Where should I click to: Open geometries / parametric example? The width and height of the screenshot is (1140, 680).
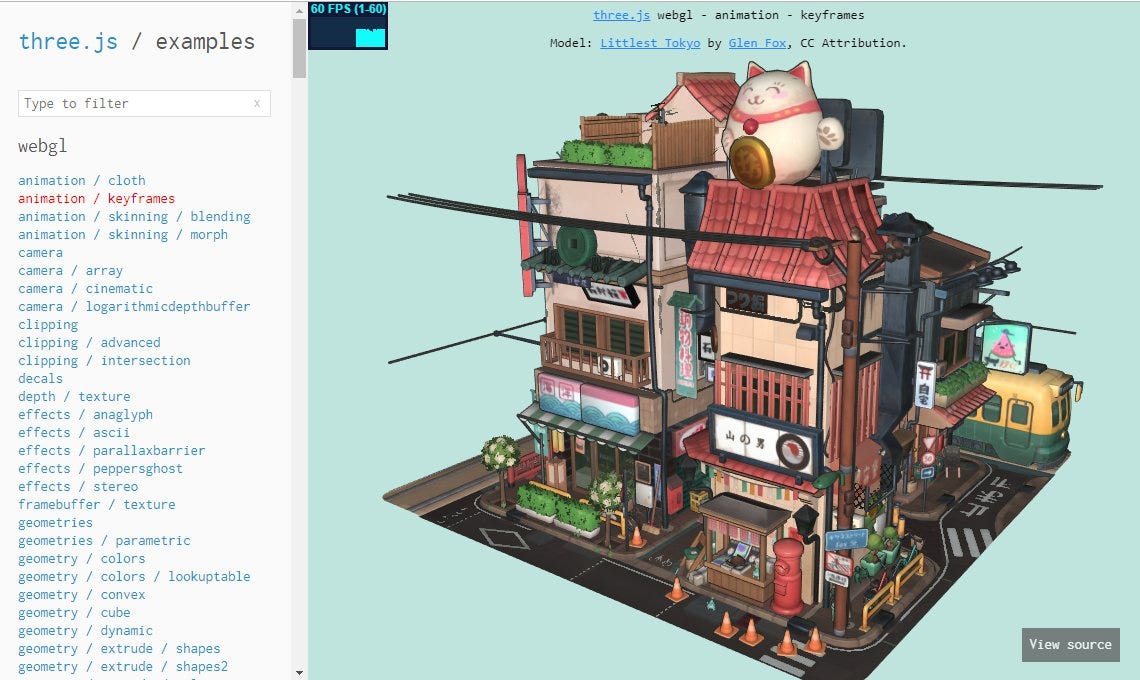[x=104, y=540]
